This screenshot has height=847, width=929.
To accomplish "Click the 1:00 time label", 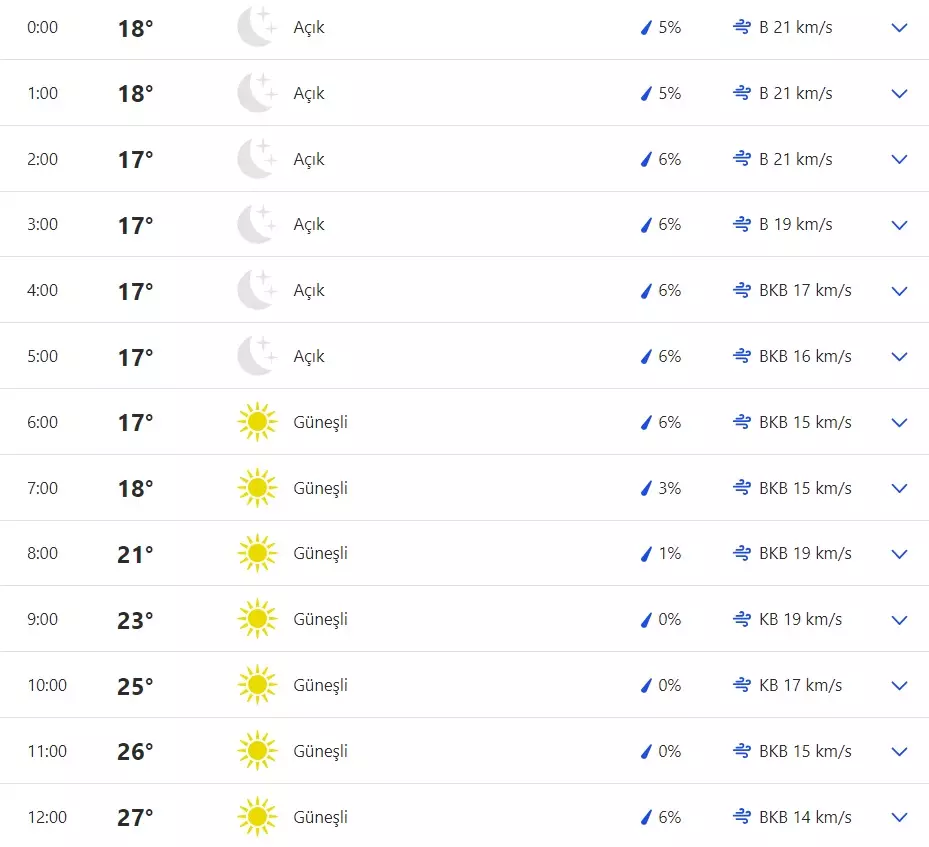I will 43,93.
